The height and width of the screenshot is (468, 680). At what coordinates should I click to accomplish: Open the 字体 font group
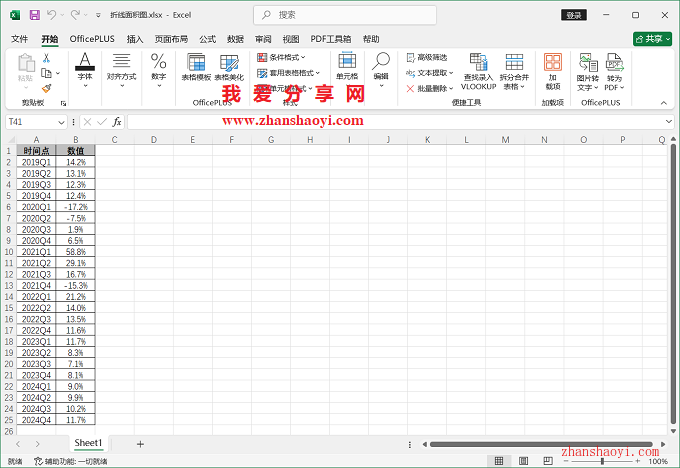point(85,69)
